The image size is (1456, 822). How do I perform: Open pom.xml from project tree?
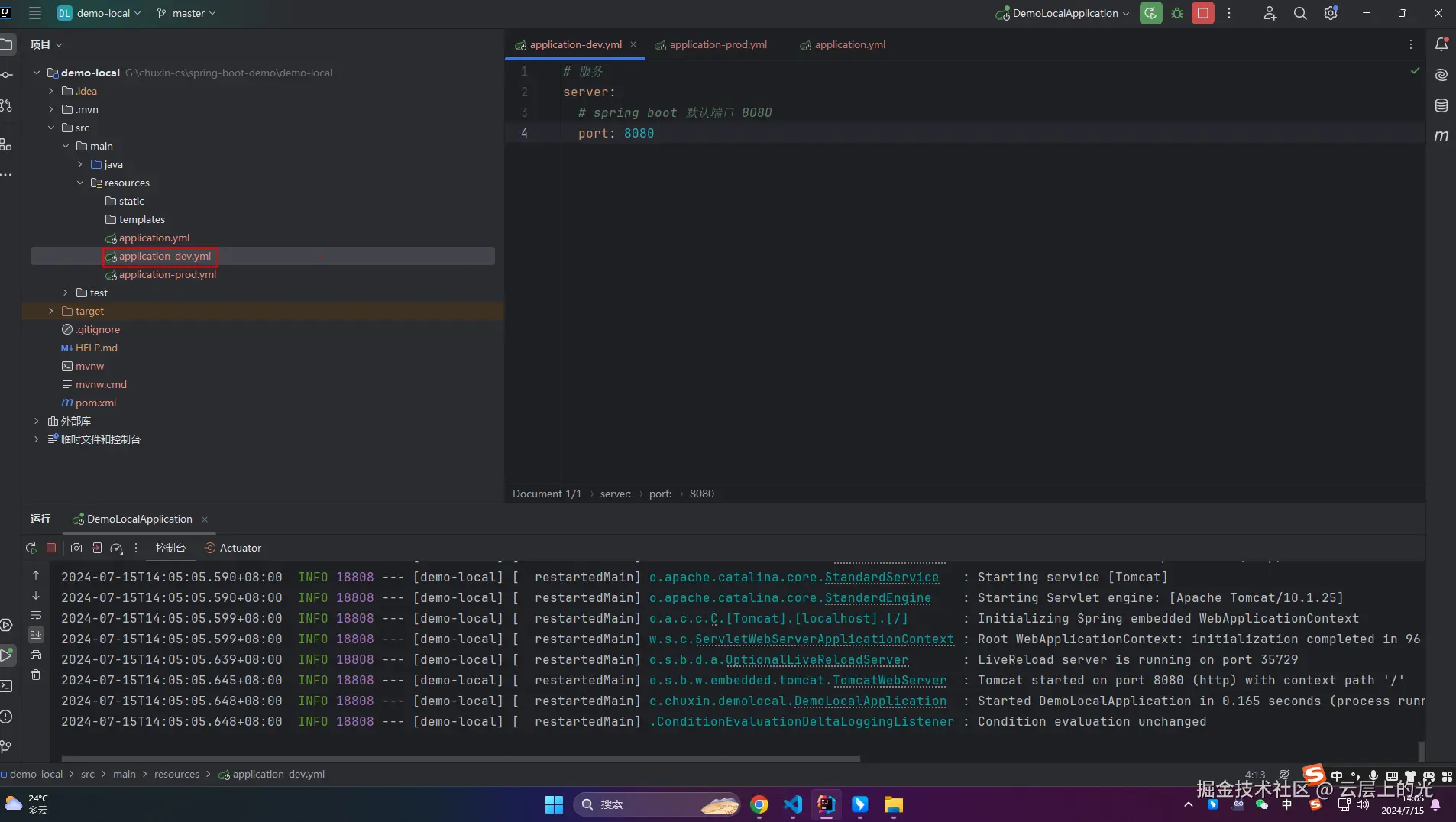coord(95,403)
